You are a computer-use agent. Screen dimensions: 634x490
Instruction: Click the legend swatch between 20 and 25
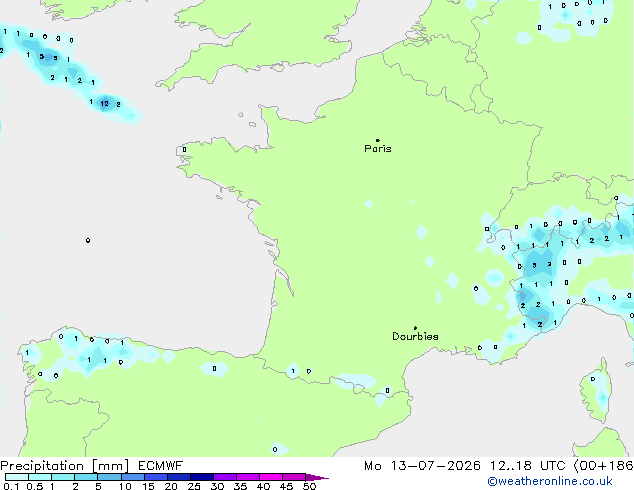click(x=178, y=477)
